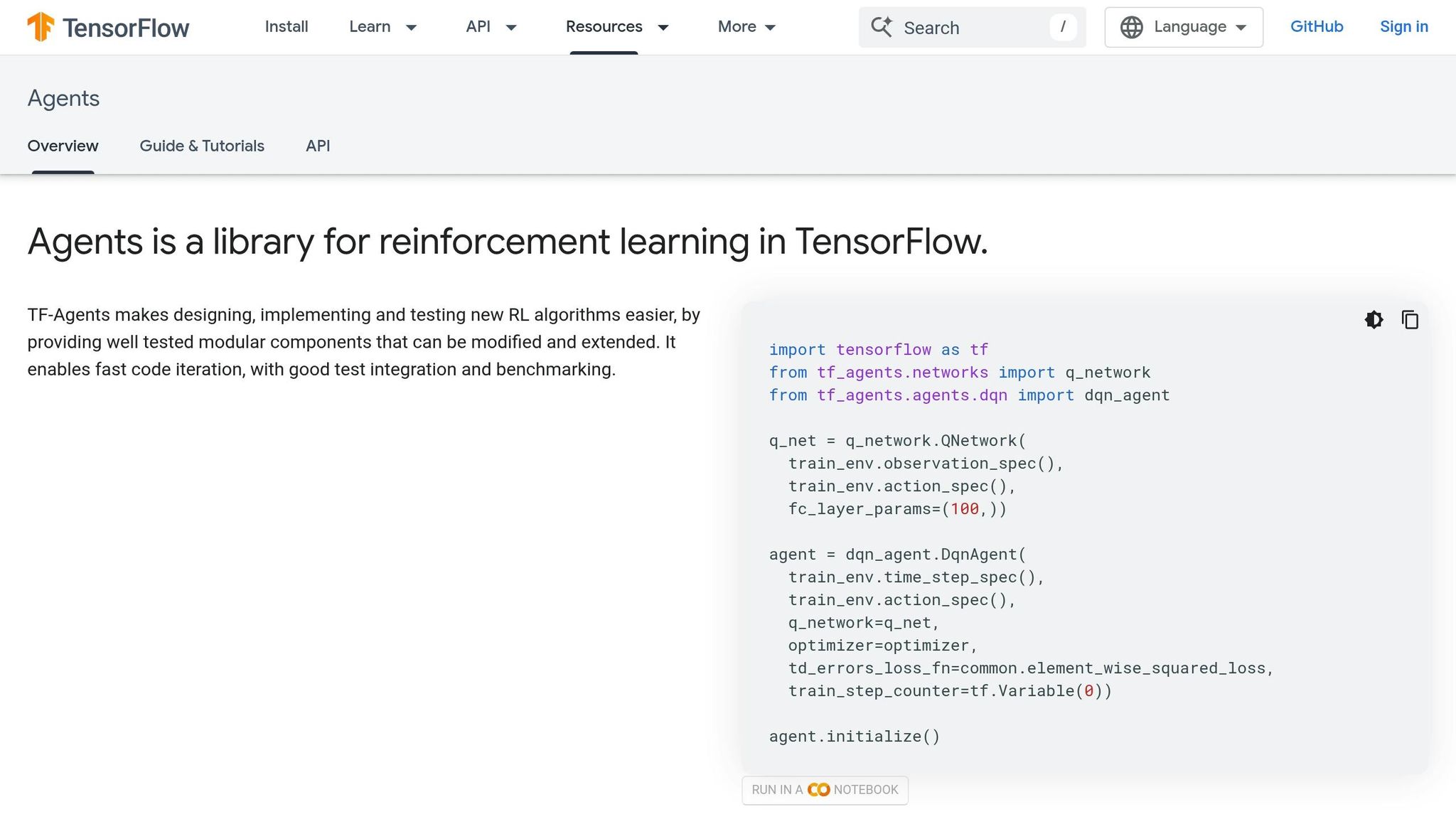Switch to the Overview tab
The width and height of the screenshot is (1456, 819).
63,146
